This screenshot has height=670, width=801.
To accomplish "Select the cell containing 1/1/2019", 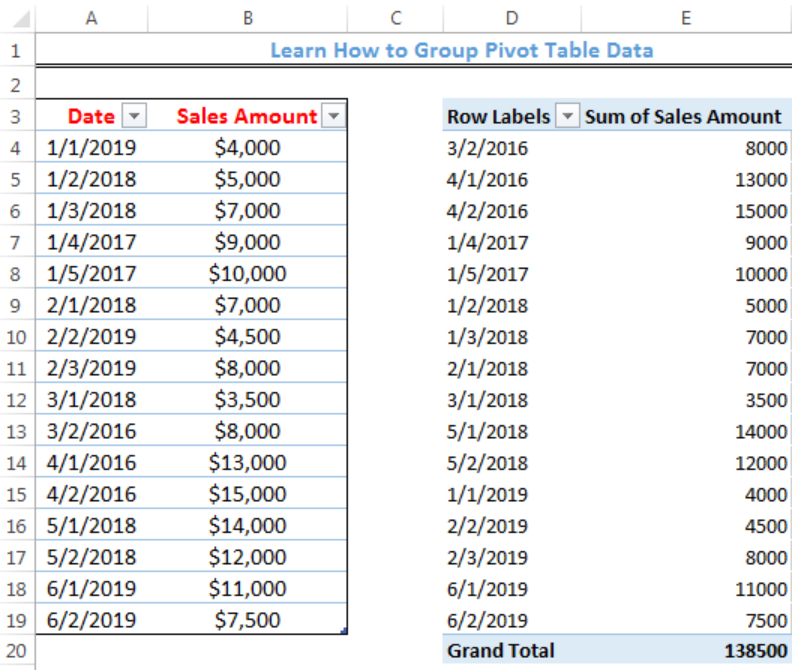I will pos(90,147).
